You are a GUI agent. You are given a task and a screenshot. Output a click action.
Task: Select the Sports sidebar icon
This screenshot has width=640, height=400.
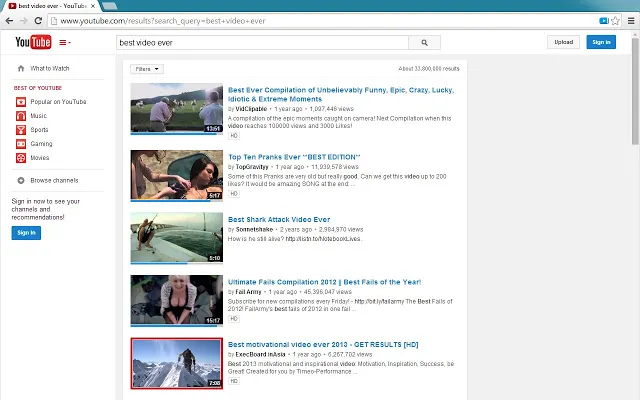click(21, 130)
